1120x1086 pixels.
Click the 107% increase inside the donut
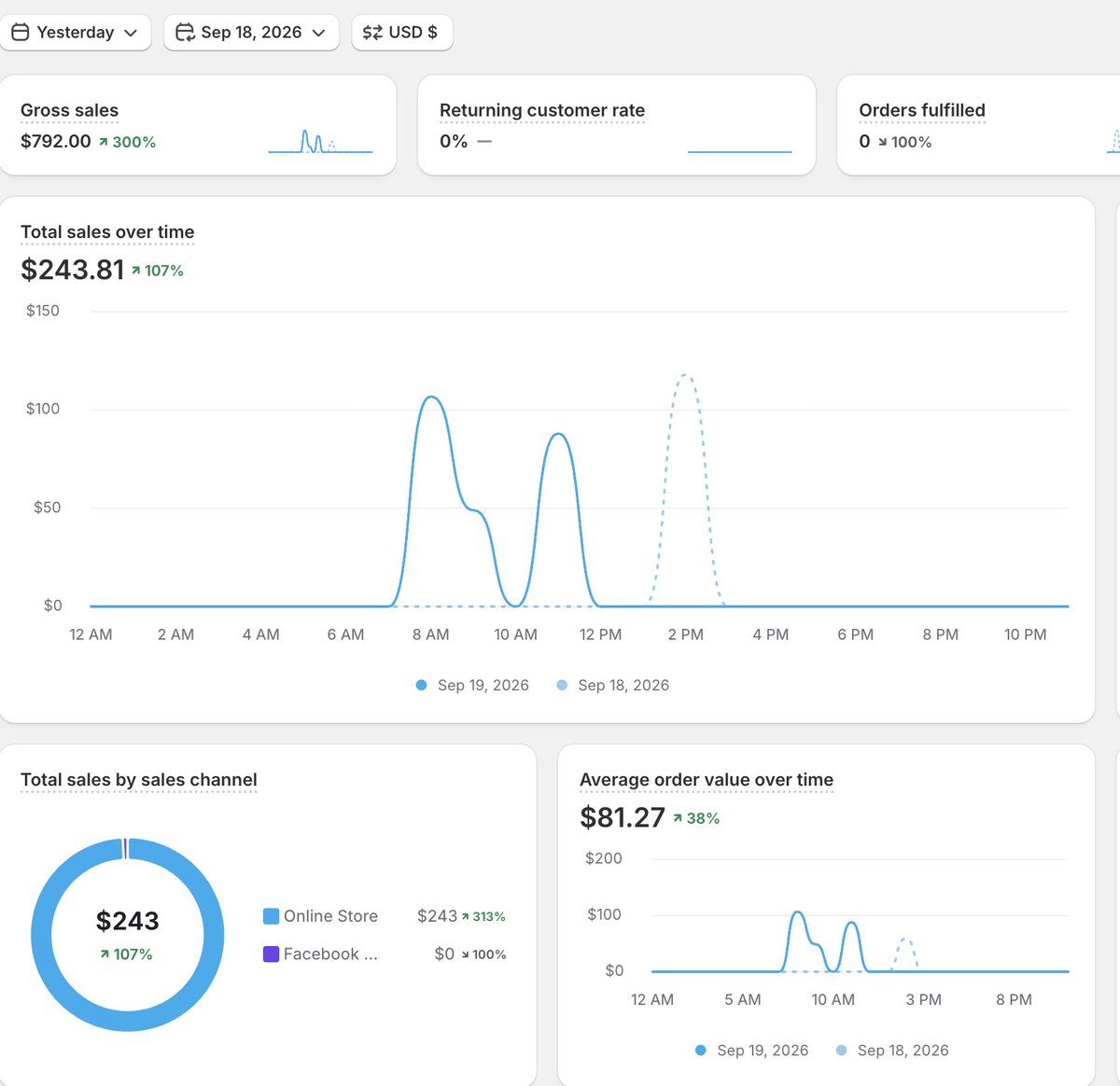pos(126,954)
